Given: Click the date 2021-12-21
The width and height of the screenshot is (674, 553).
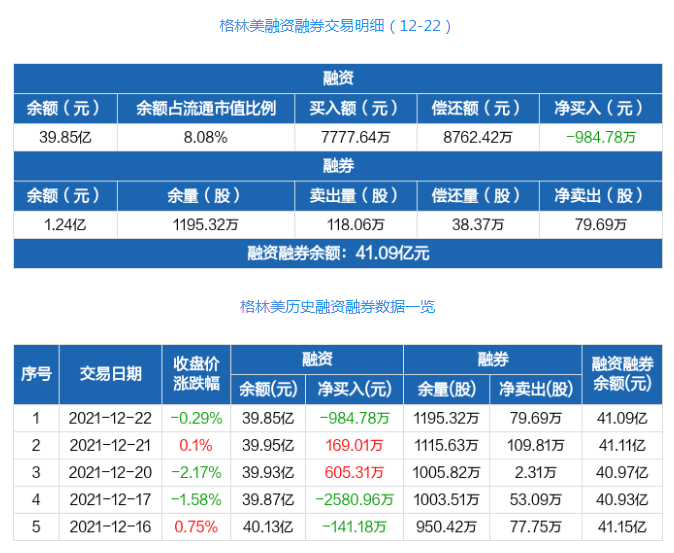Looking at the screenshot, I should coord(110,446).
